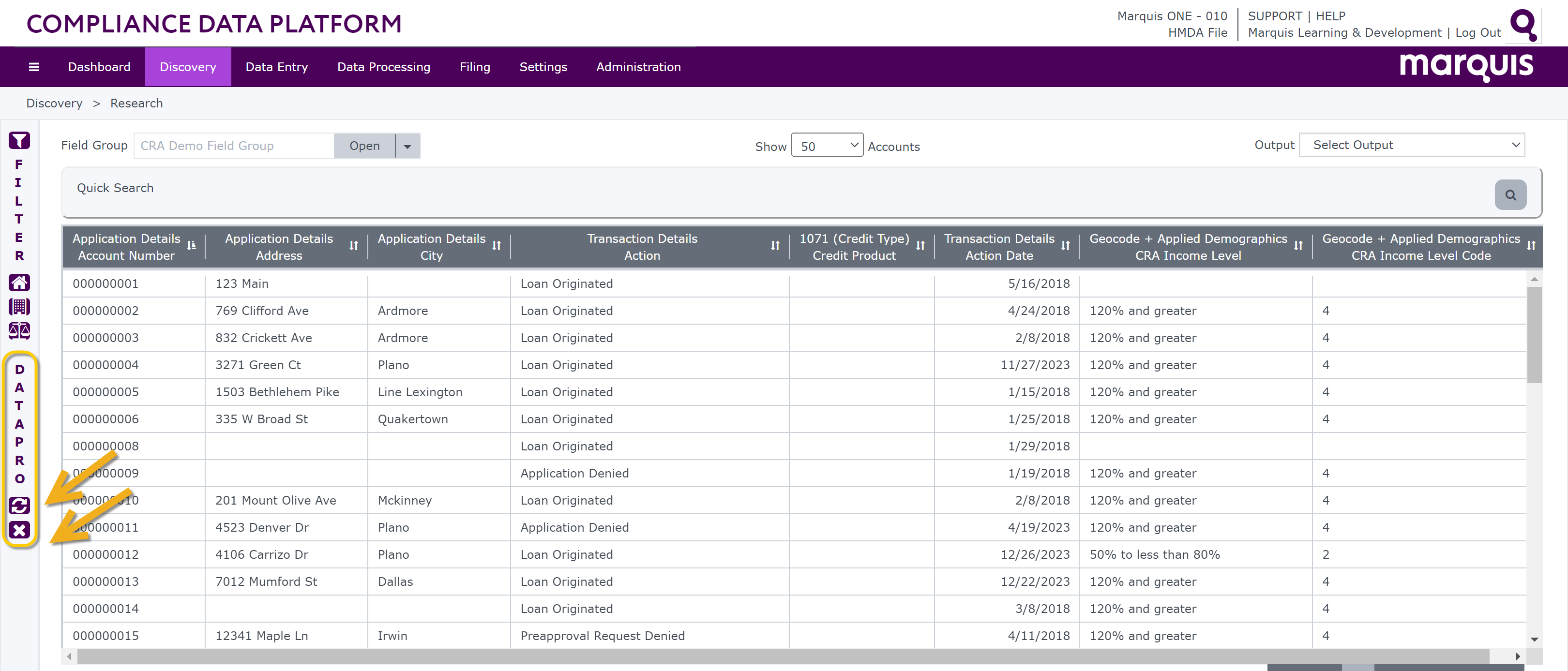Open the Data Processing menu

(383, 67)
